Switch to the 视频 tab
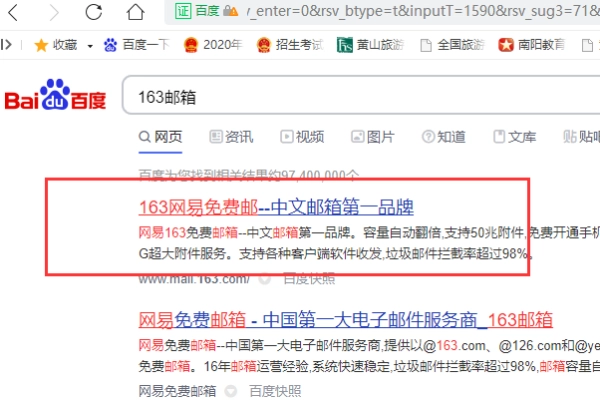 coord(302,137)
